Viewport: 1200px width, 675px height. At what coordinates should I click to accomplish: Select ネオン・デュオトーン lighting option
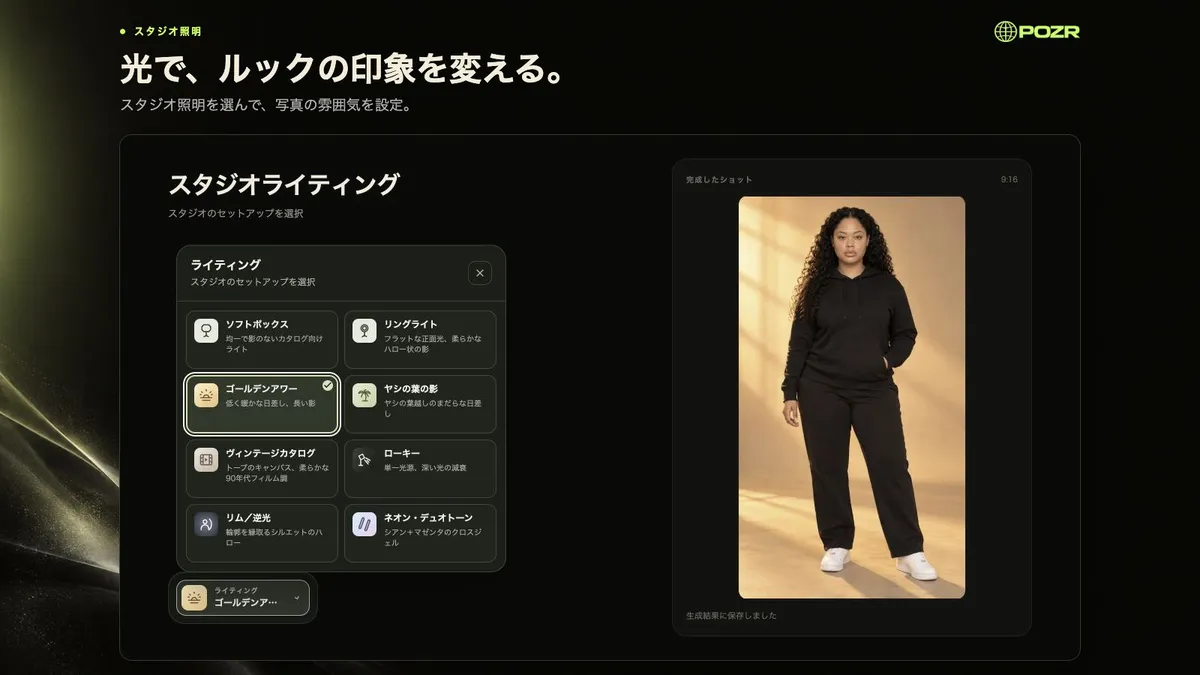coord(420,533)
